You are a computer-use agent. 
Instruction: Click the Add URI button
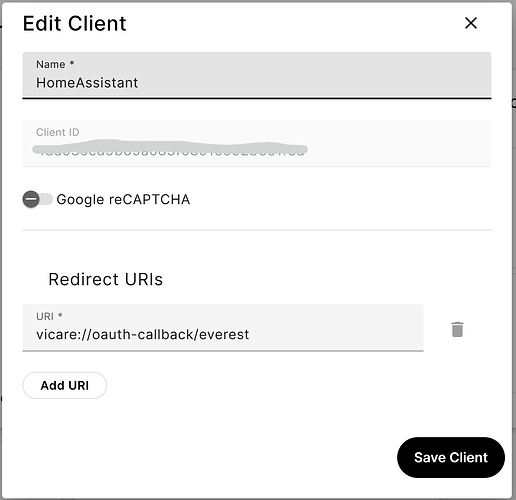[64, 385]
